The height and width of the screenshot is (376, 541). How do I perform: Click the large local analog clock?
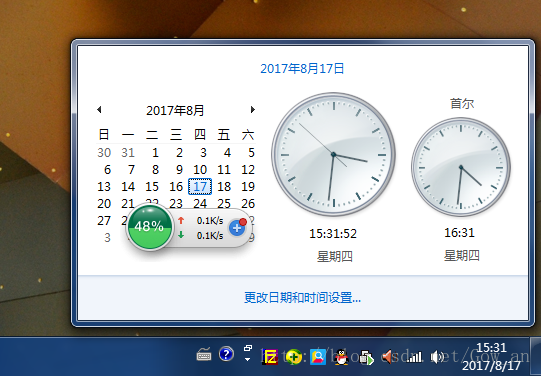(x=333, y=154)
